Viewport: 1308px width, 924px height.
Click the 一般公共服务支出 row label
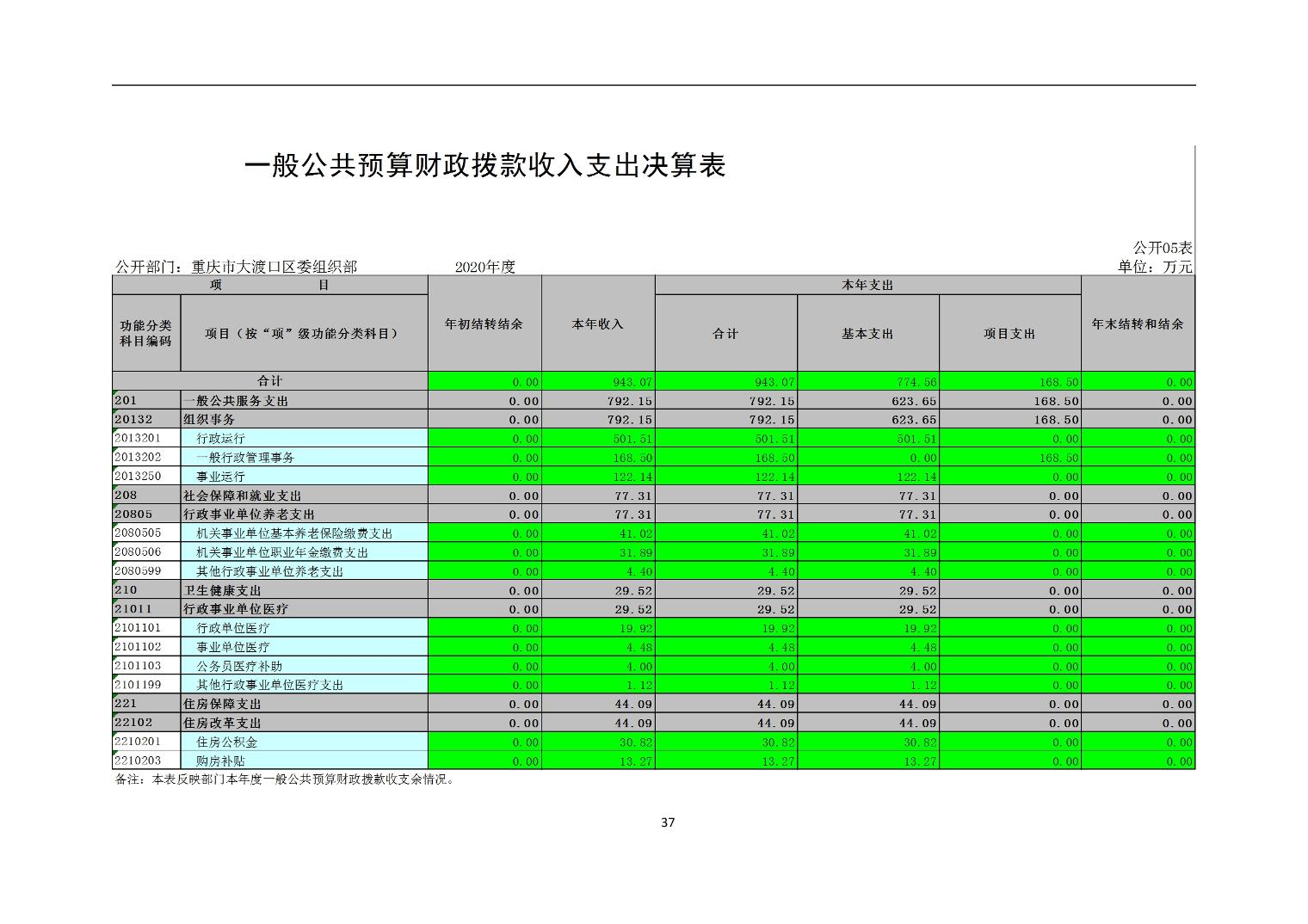pyautogui.click(x=236, y=401)
